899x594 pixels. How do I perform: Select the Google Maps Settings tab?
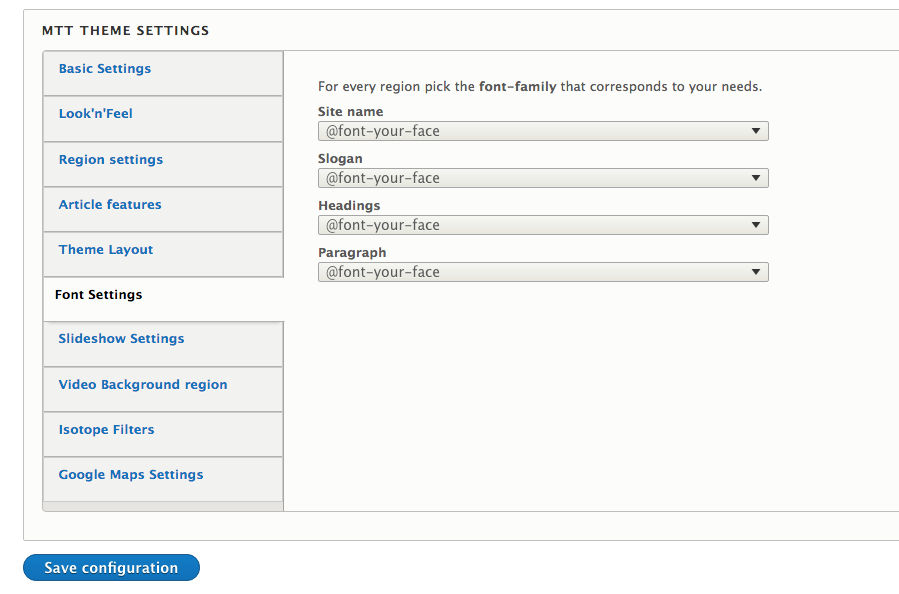point(163,479)
